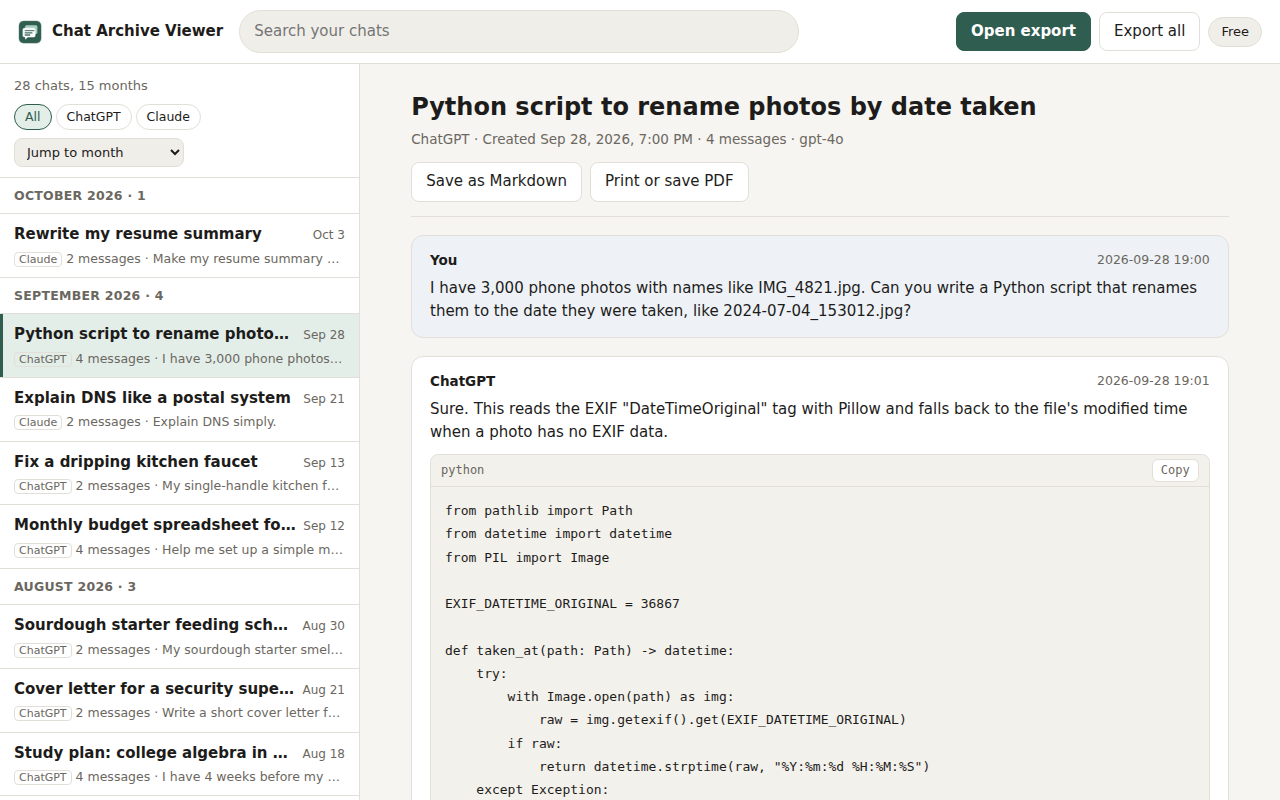Filter chats by Claude
This screenshot has width=1280, height=800.
click(x=168, y=117)
